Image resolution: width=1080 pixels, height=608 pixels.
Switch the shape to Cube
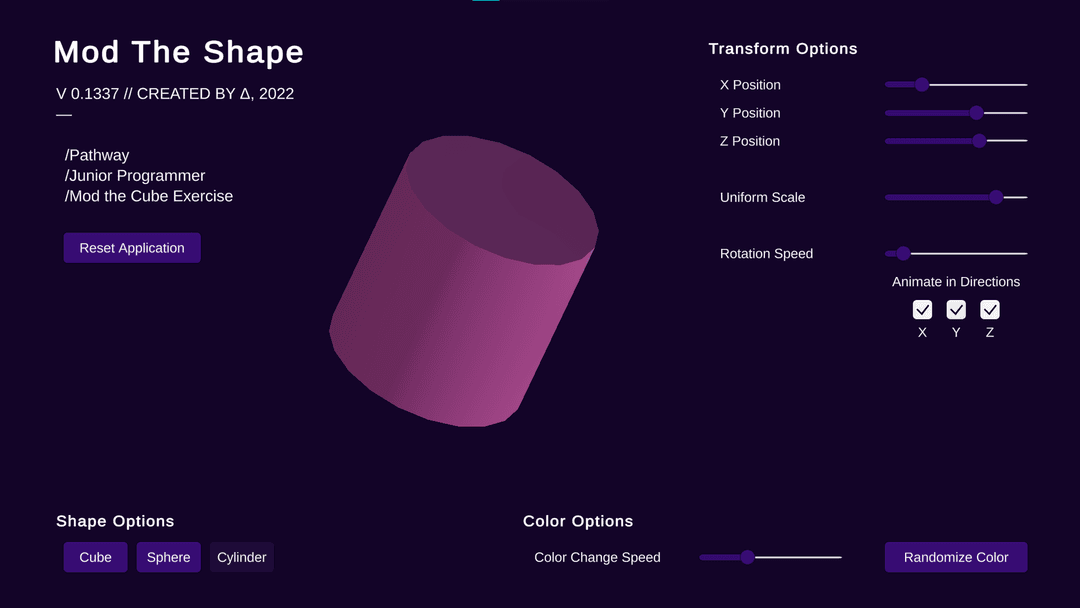click(x=96, y=557)
